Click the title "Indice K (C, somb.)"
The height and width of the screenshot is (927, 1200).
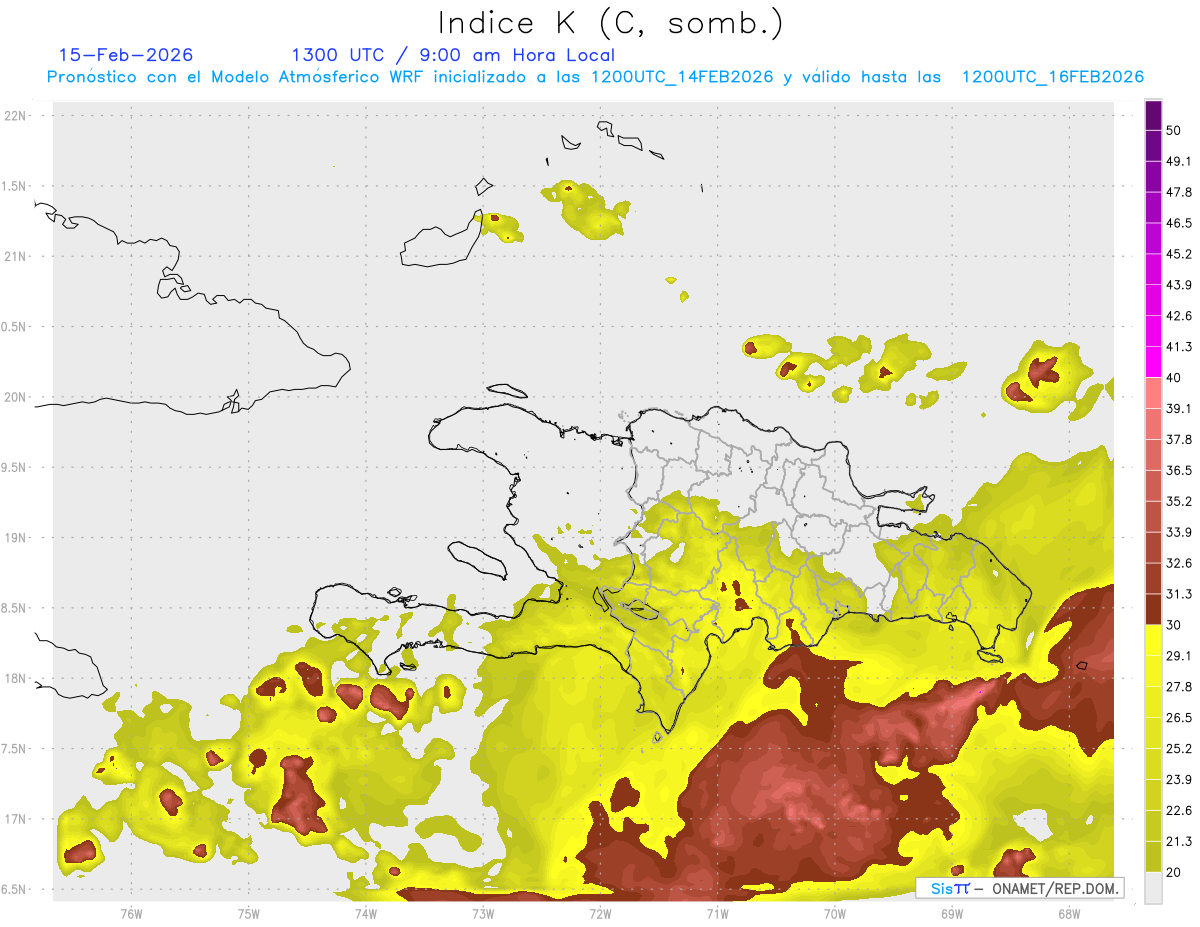pyautogui.click(x=611, y=23)
